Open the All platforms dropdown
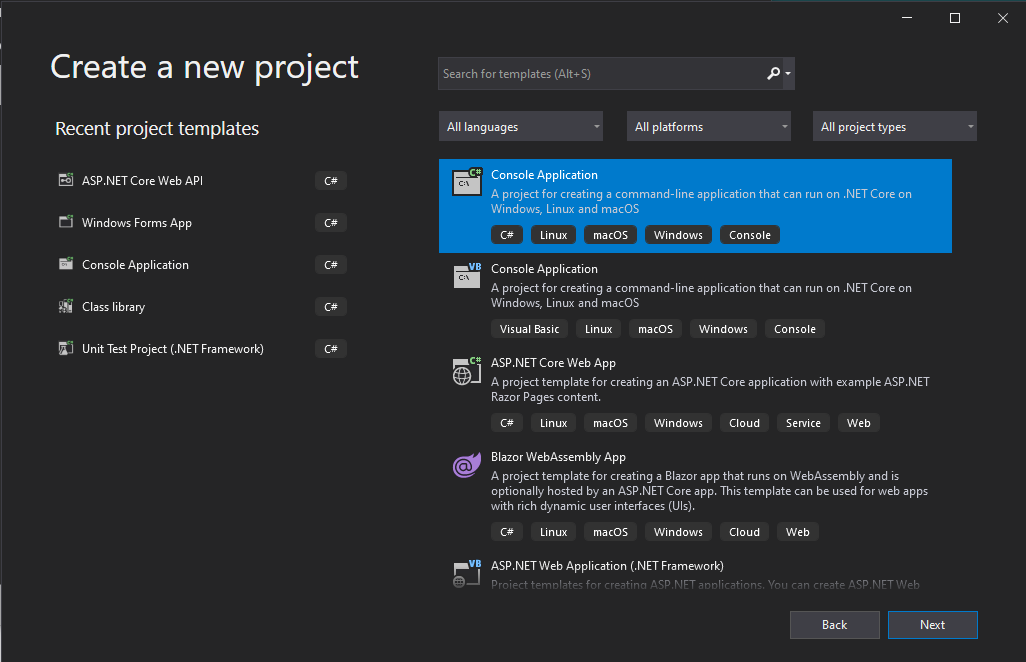Screen dimensions: 1026x662 tap(709, 126)
